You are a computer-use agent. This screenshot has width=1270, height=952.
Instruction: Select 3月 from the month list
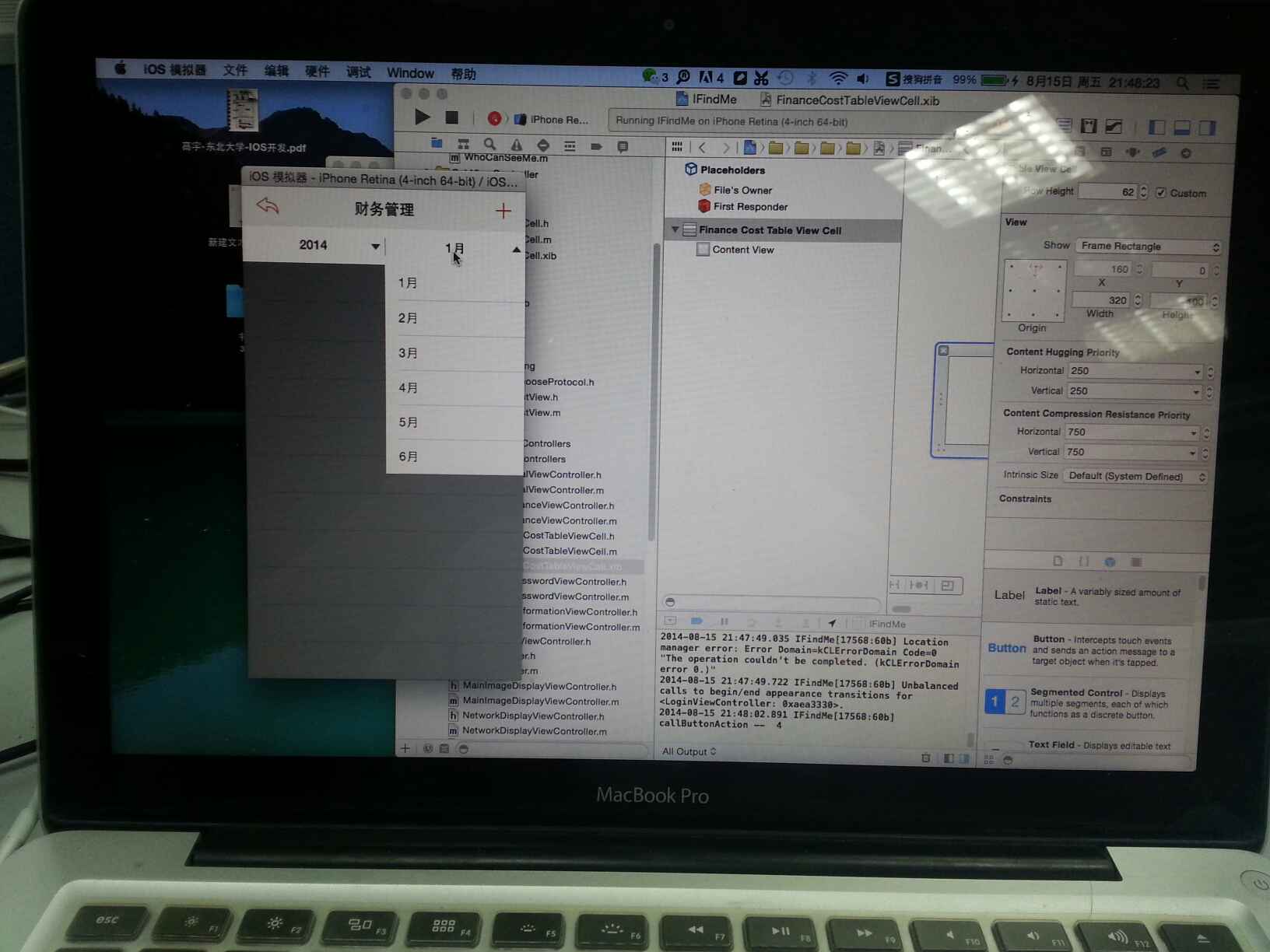[x=409, y=353]
